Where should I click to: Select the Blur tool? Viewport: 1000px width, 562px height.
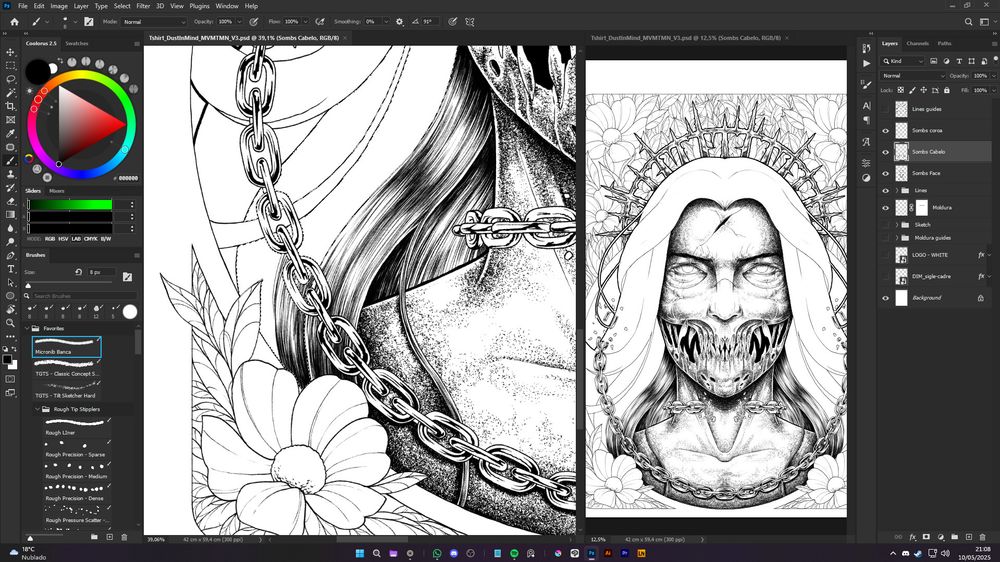pyautogui.click(x=10, y=228)
